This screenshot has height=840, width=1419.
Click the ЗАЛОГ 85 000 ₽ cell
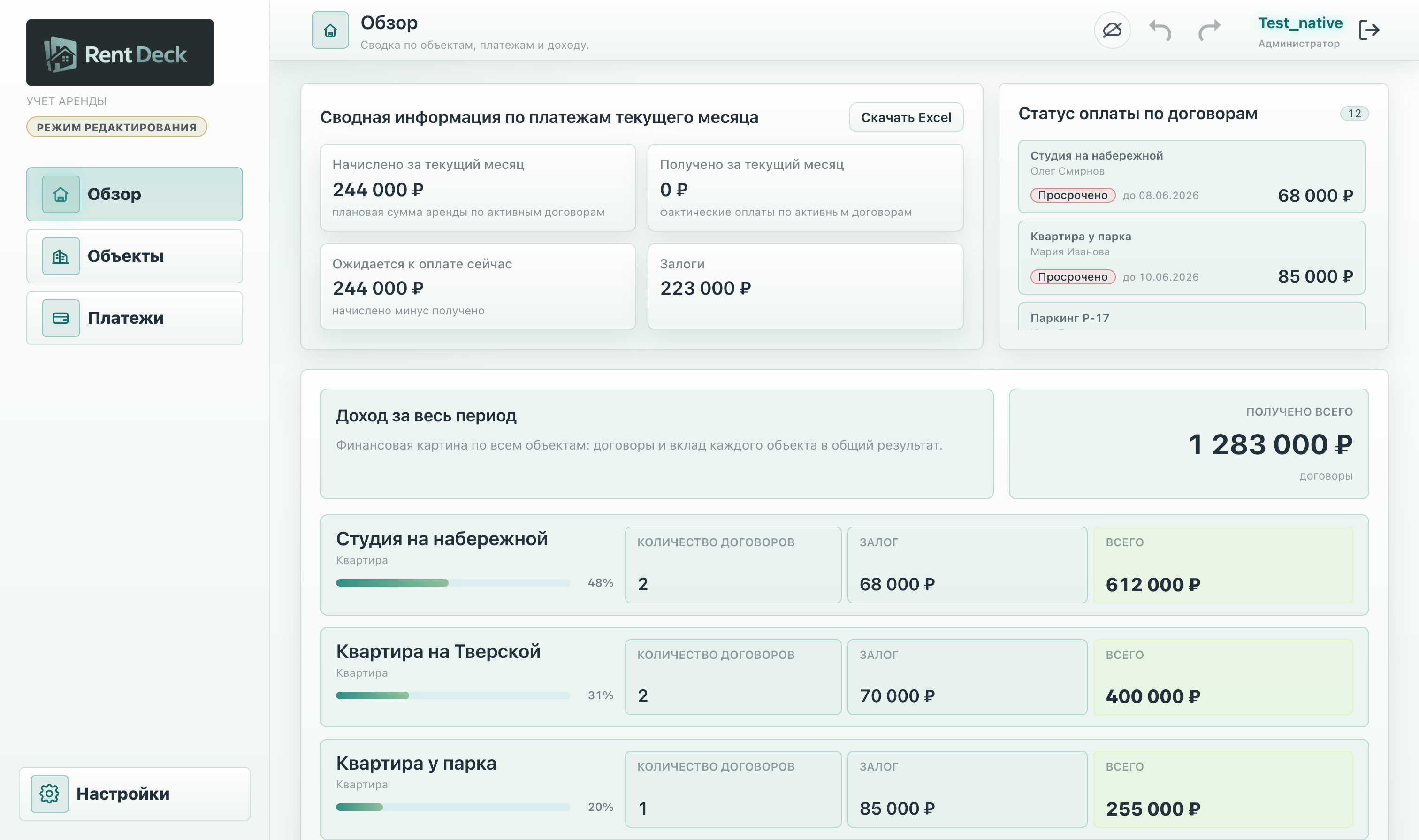[x=967, y=789]
